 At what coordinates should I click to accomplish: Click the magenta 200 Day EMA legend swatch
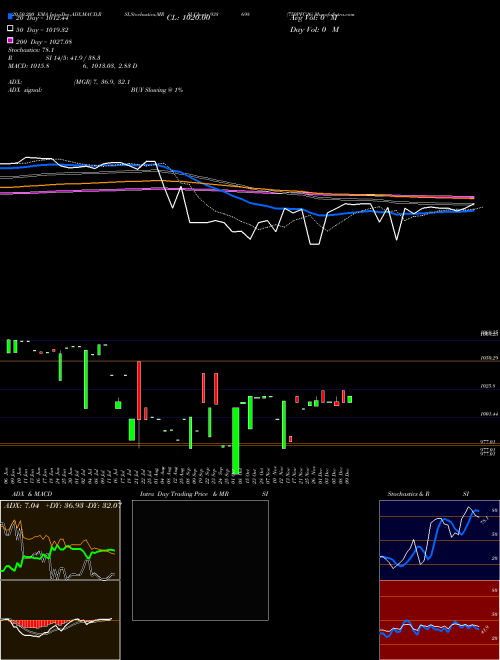coord(10,41)
